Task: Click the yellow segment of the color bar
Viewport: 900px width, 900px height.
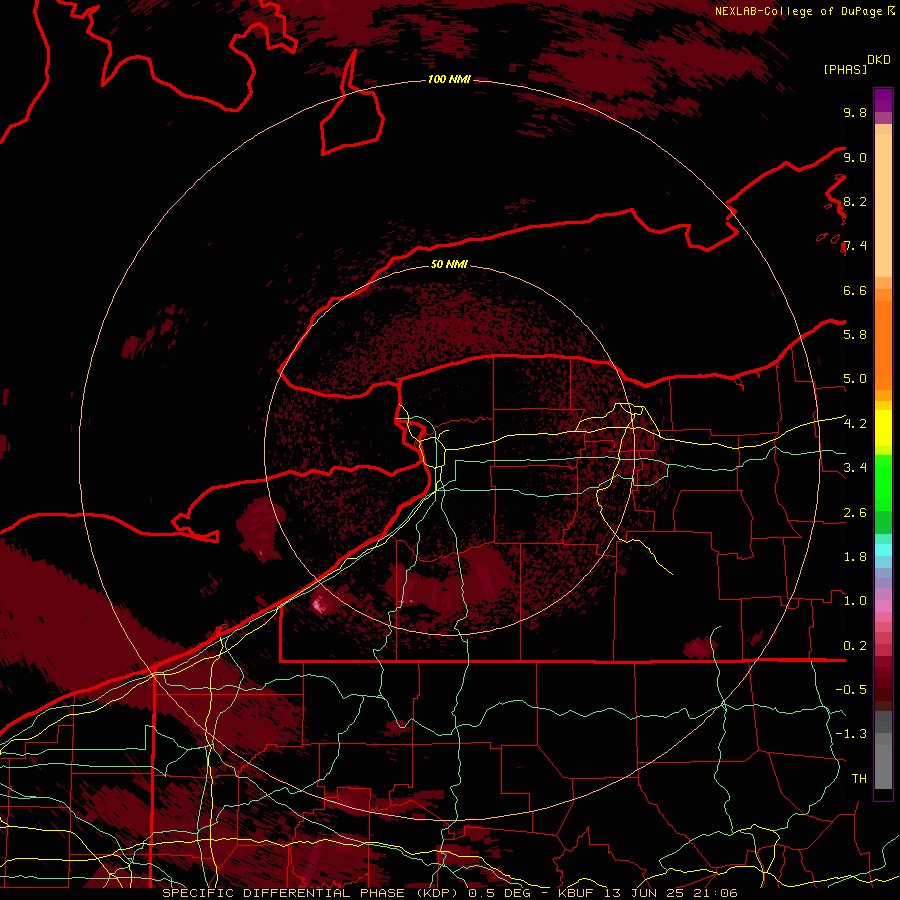Action: pos(883,428)
